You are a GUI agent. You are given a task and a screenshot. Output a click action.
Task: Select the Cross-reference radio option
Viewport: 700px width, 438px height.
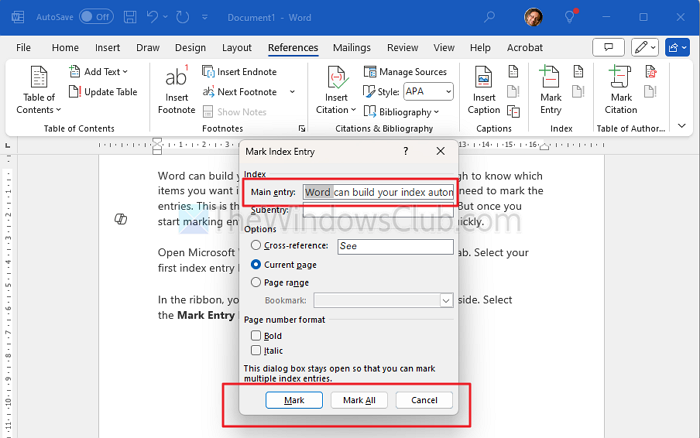pyautogui.click(x=256, y=245)
